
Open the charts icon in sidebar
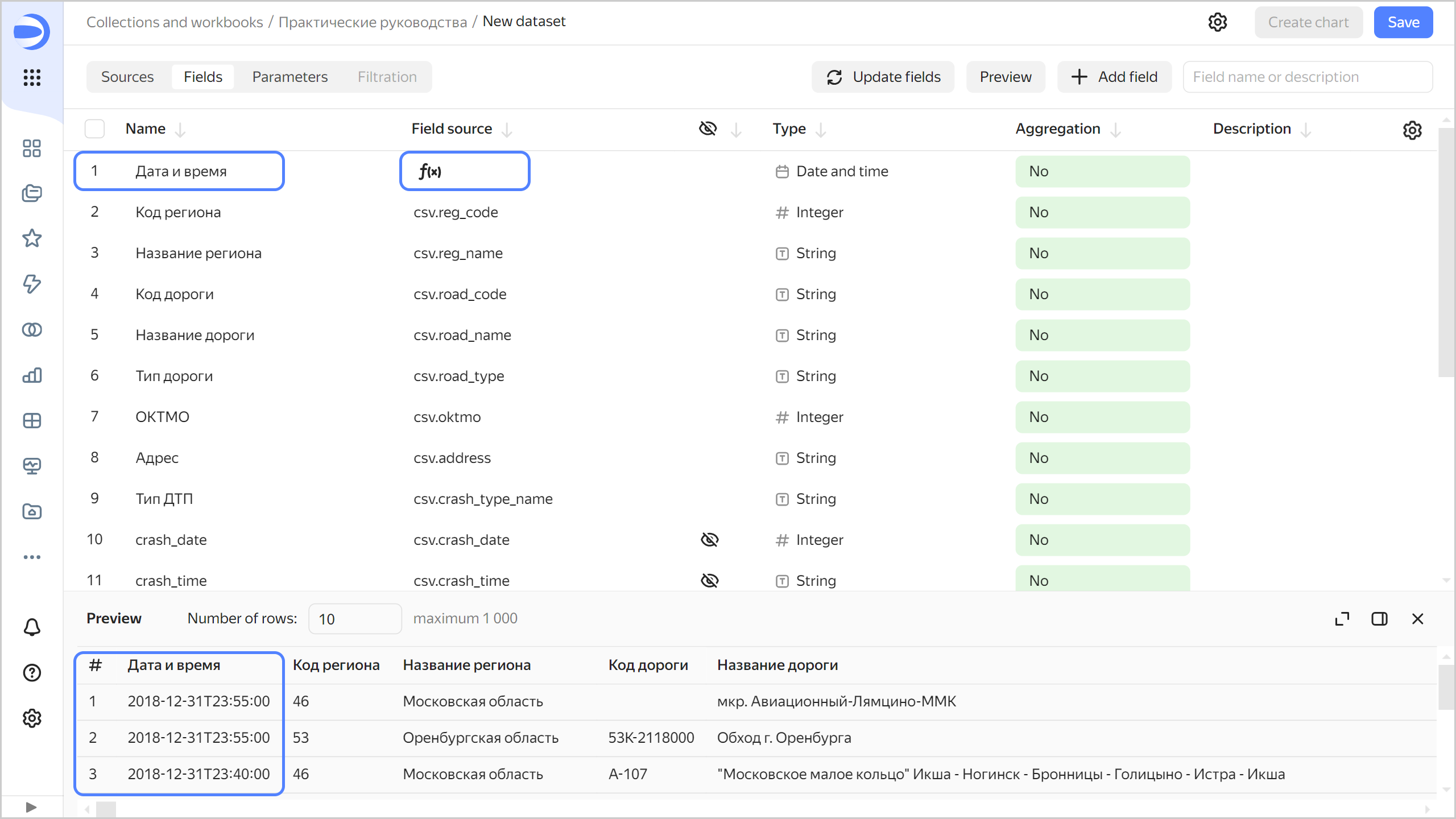[x=32, y=375]
